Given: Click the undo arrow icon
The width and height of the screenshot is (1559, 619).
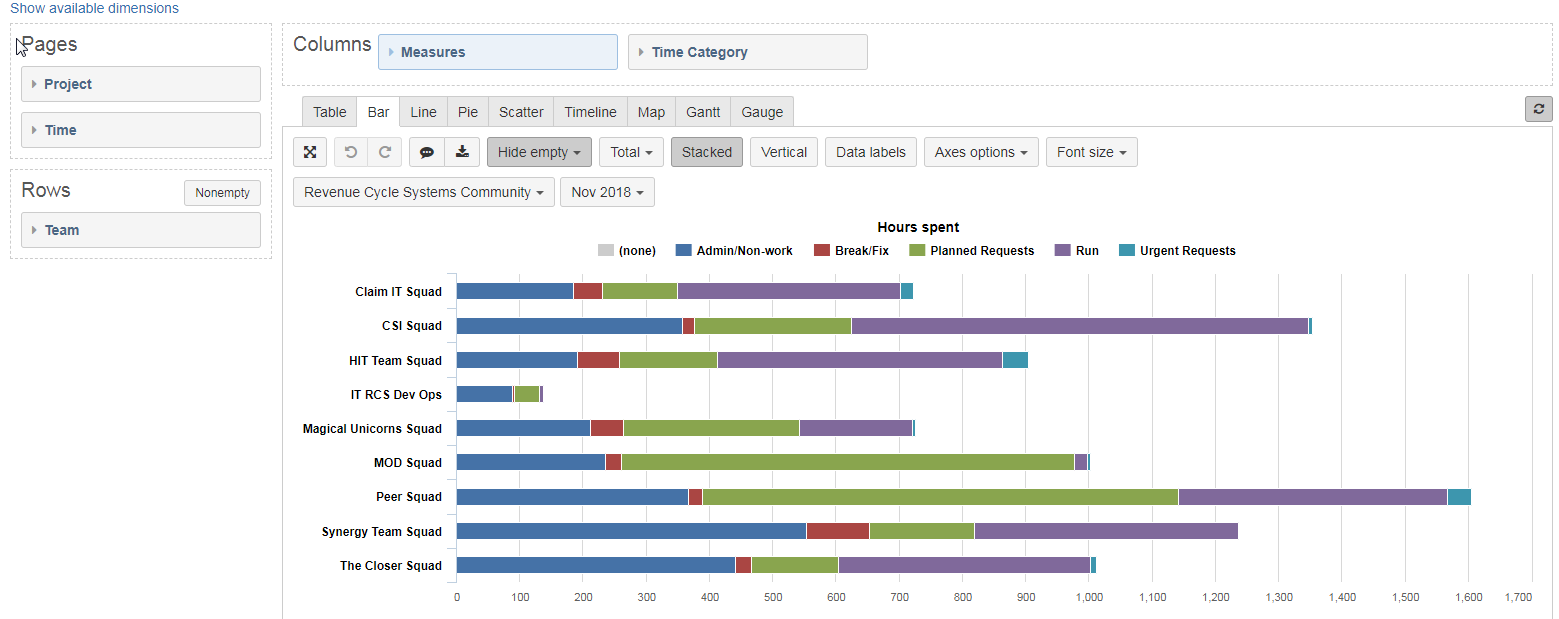Looking at the screenshot, I should click(x=351, y=152).
